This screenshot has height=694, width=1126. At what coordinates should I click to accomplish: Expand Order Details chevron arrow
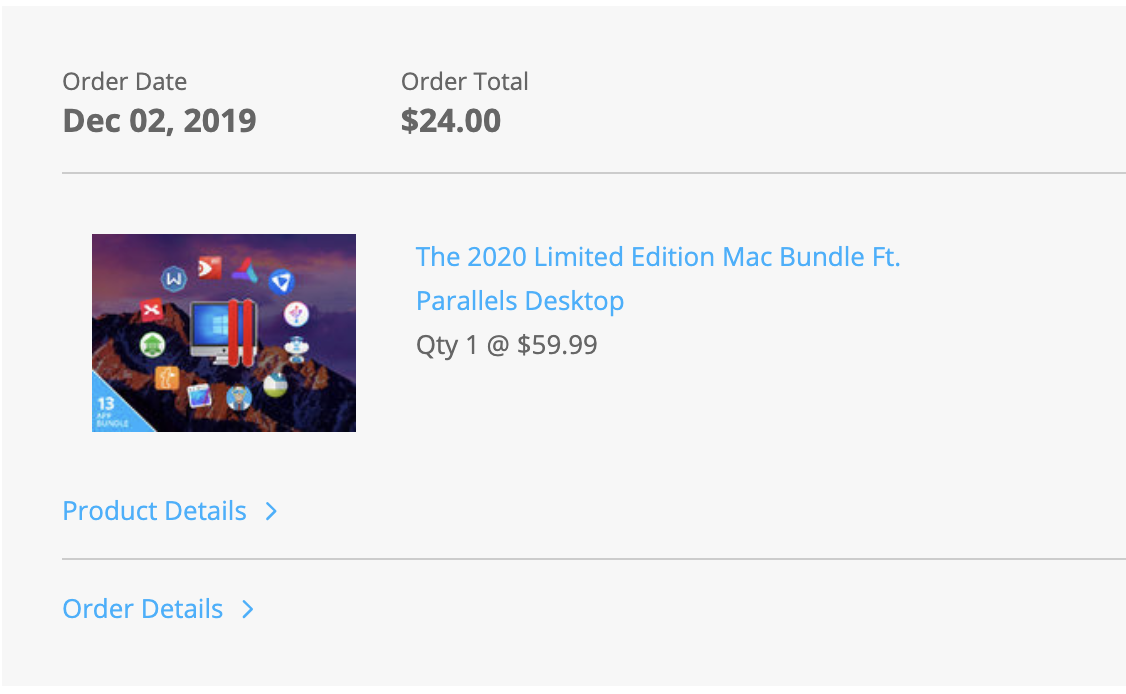[x=248, y=609]
